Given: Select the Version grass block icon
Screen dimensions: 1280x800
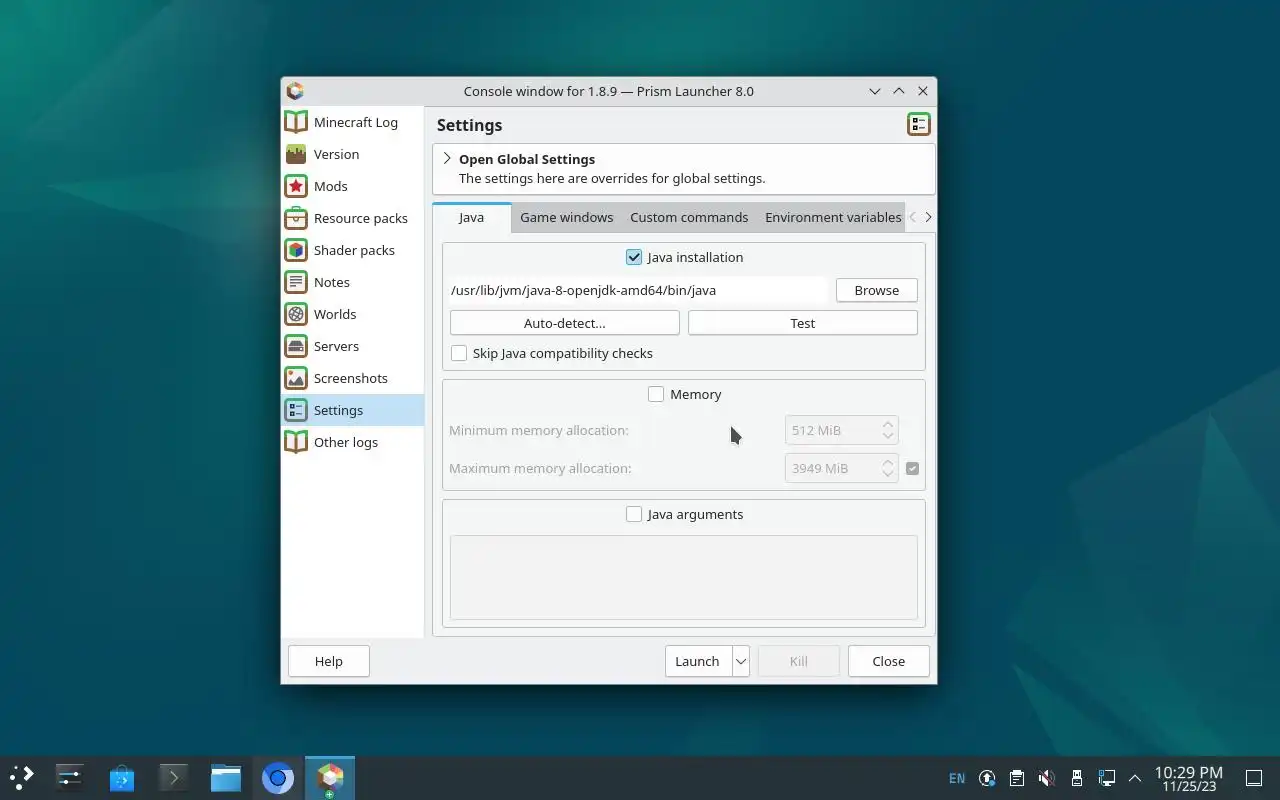Looking at the screenshot, I should click(x=296, y=154).
